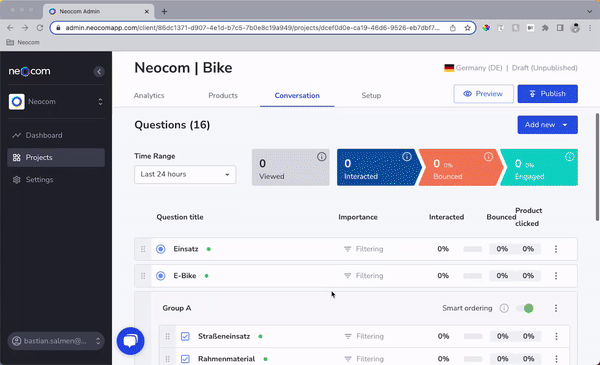Open the three-dot menu for E-Bike
The image size is (600, 365).
coord(556,276)
